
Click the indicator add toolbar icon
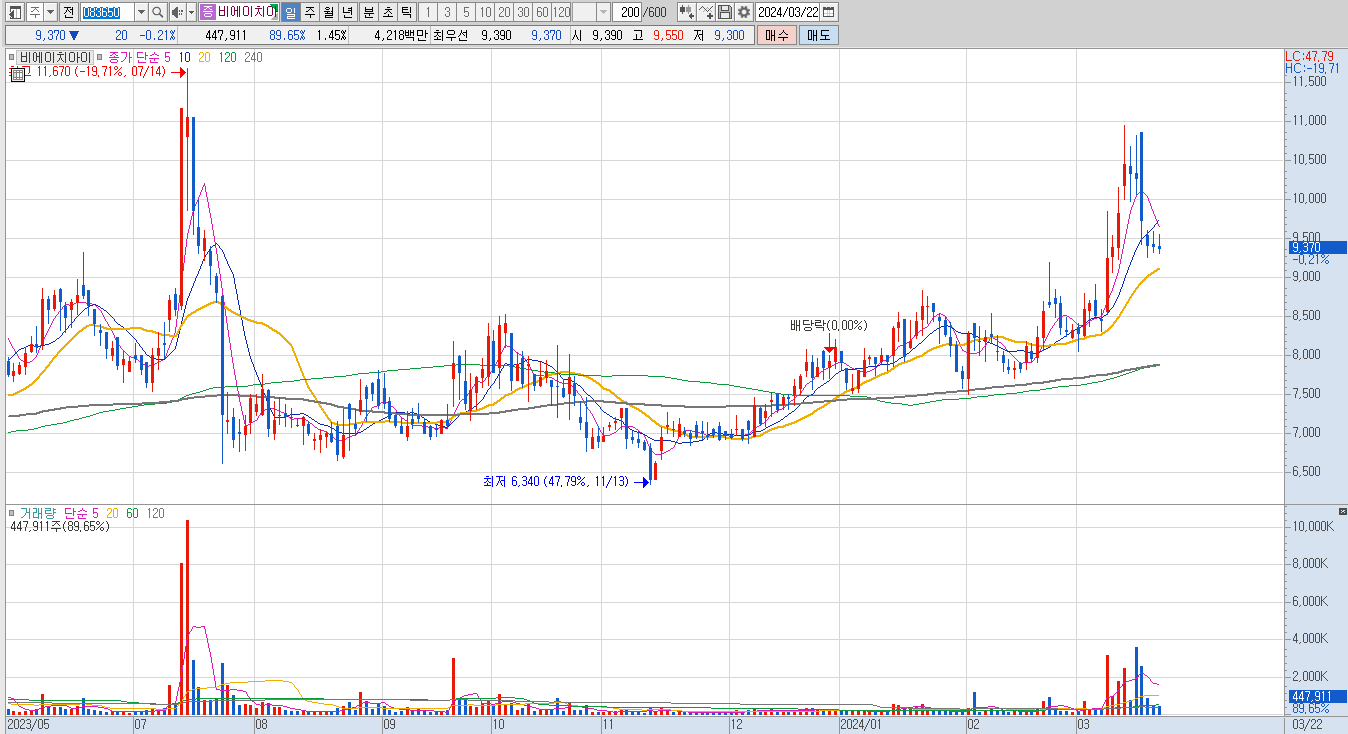tap(687, 12)
